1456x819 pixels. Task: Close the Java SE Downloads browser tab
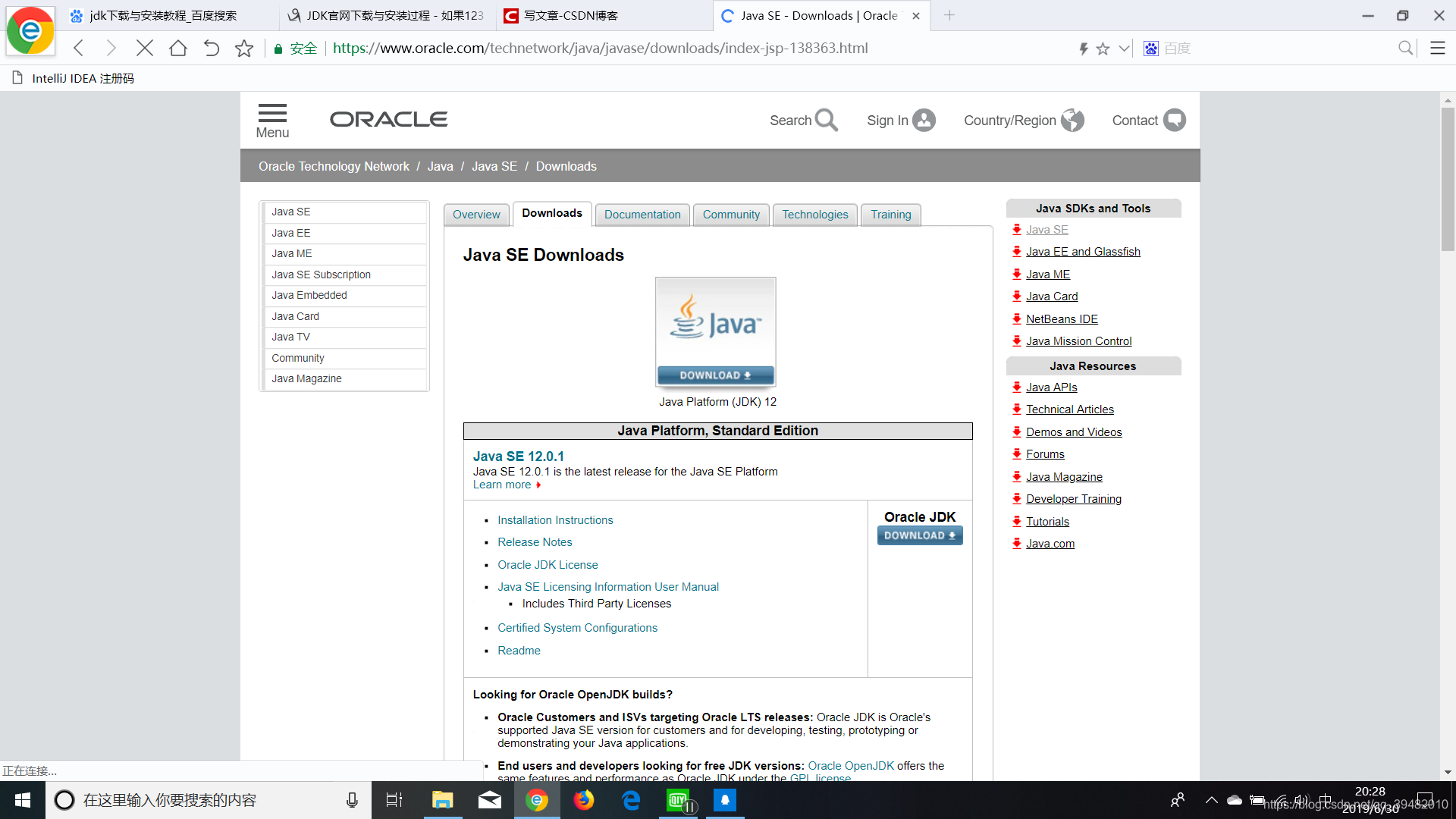coord(916,15)
